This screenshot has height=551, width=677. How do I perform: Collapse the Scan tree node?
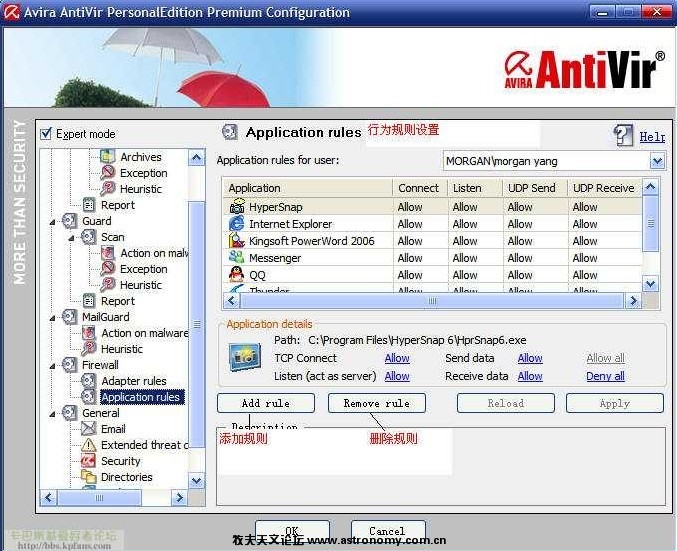coord(72,238)
